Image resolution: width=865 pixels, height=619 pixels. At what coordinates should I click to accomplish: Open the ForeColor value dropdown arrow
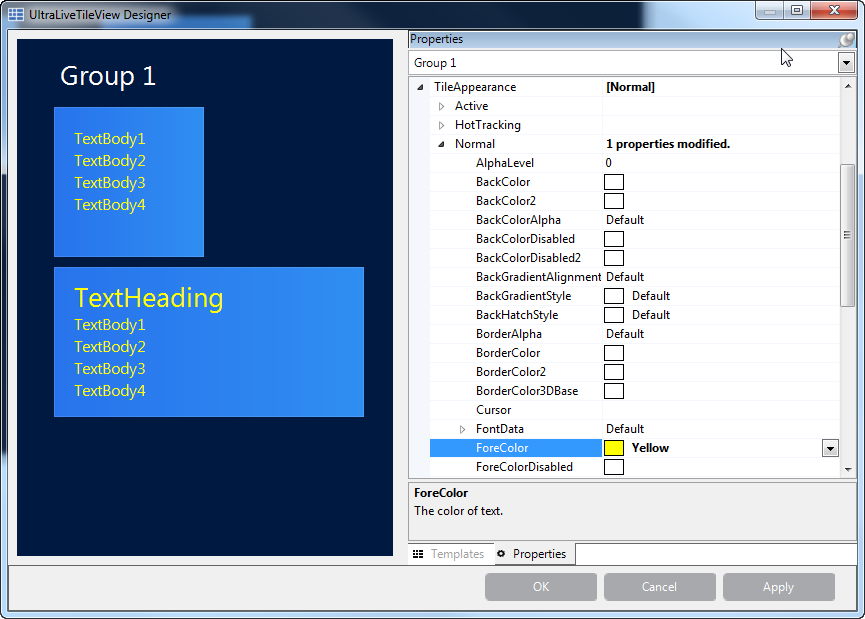click(830, 448)
